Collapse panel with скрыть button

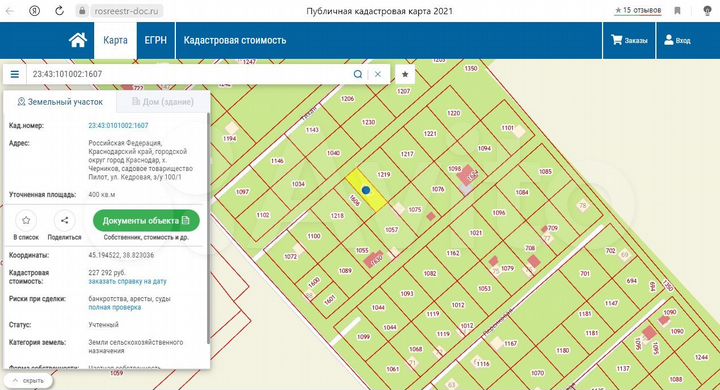tap(28, 380)
